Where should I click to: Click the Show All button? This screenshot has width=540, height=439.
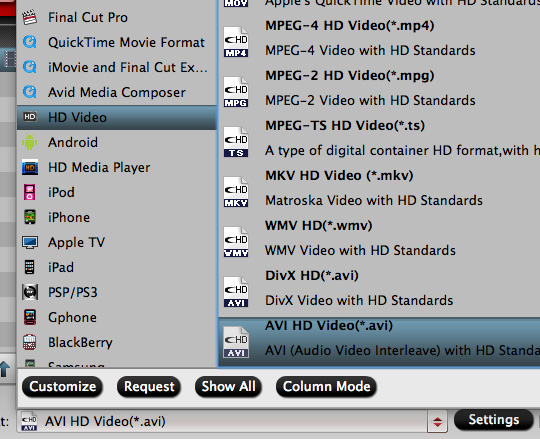click(x=228, y=386)
